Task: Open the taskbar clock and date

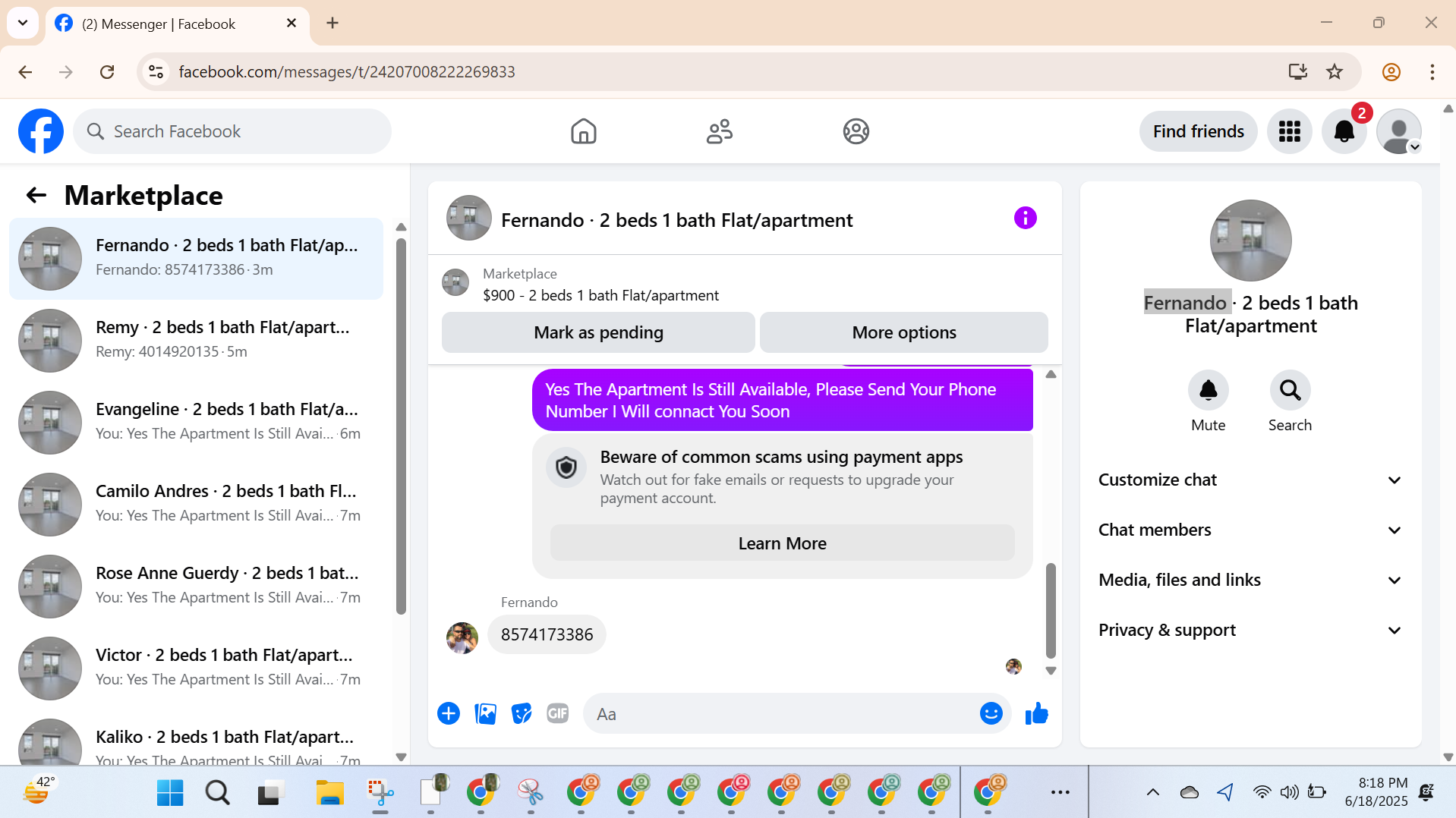Action: [1376, 792]
